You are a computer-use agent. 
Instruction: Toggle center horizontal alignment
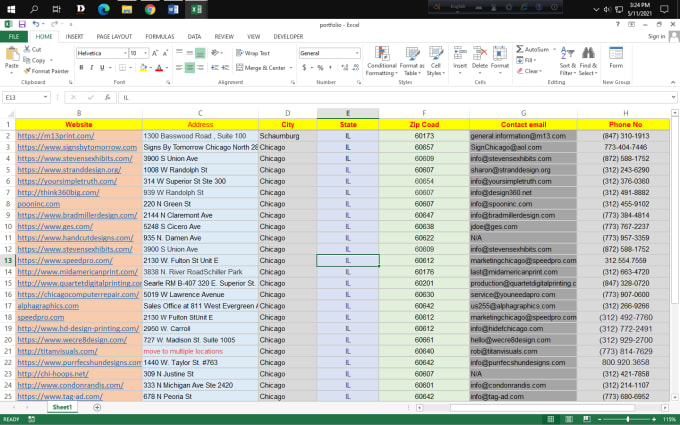click(190, 68)
